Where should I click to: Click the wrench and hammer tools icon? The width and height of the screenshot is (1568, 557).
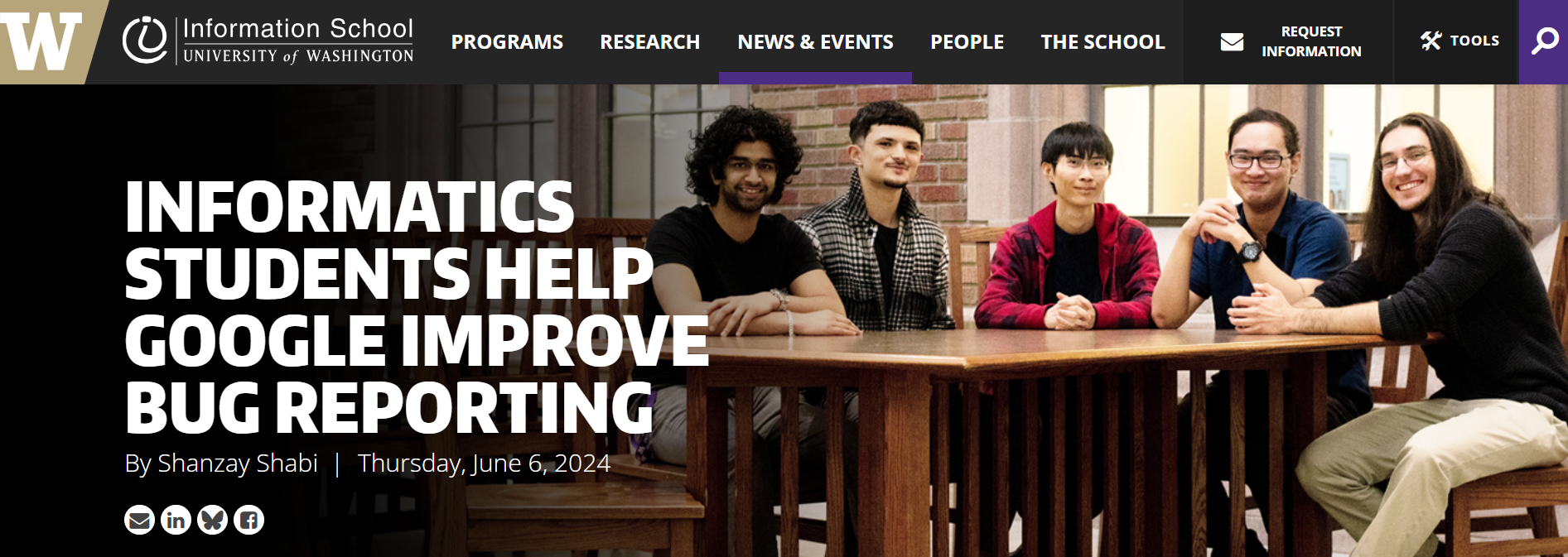[1431, 41]
